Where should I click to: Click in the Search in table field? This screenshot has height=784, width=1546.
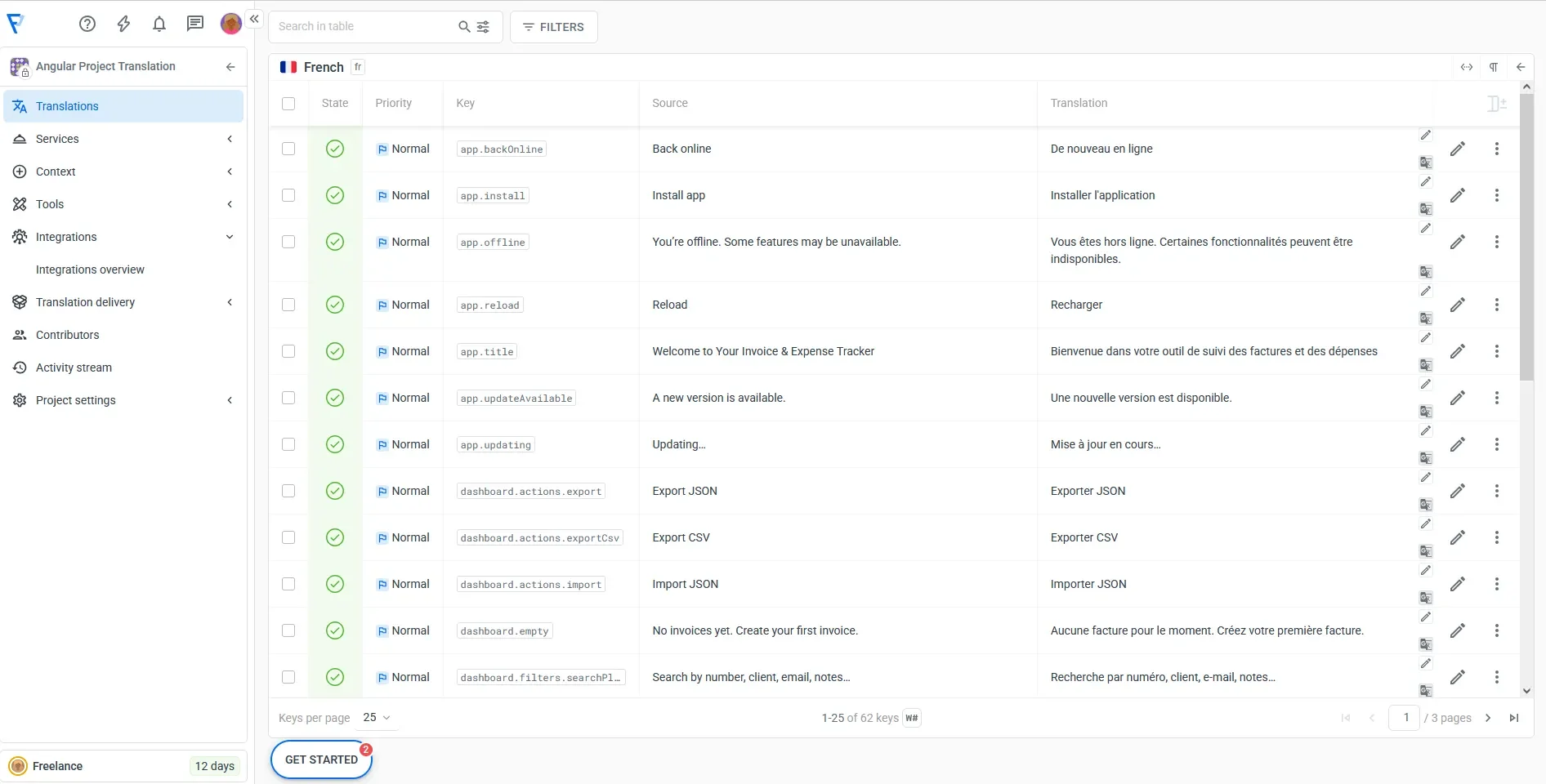coord(364,27)
